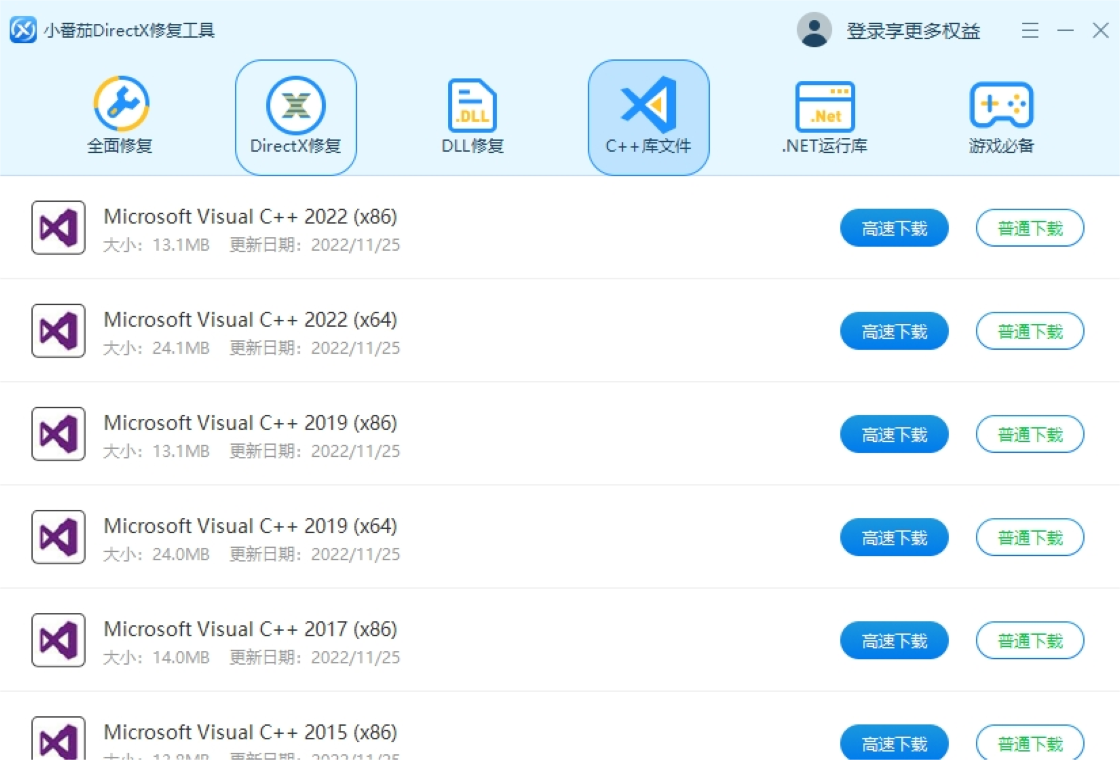Open the 全面修复 wrench icon tab
The width and height of the screenshot is (1120, 760).
pyautogui.click(x=120, y=116)
